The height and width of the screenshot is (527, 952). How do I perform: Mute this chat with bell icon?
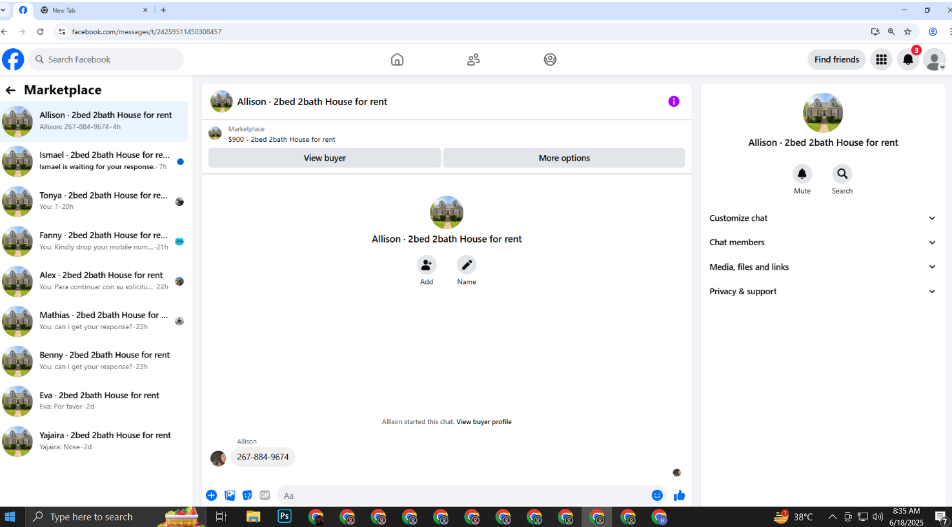point(802,174)
